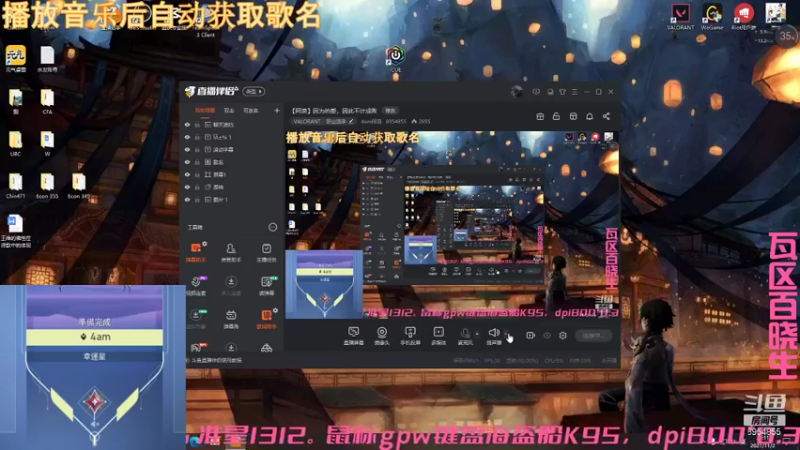Open the gift box icon in the header
Image resolution: width=800 pixels, height=450 pixels.
[x=540, y=116]
